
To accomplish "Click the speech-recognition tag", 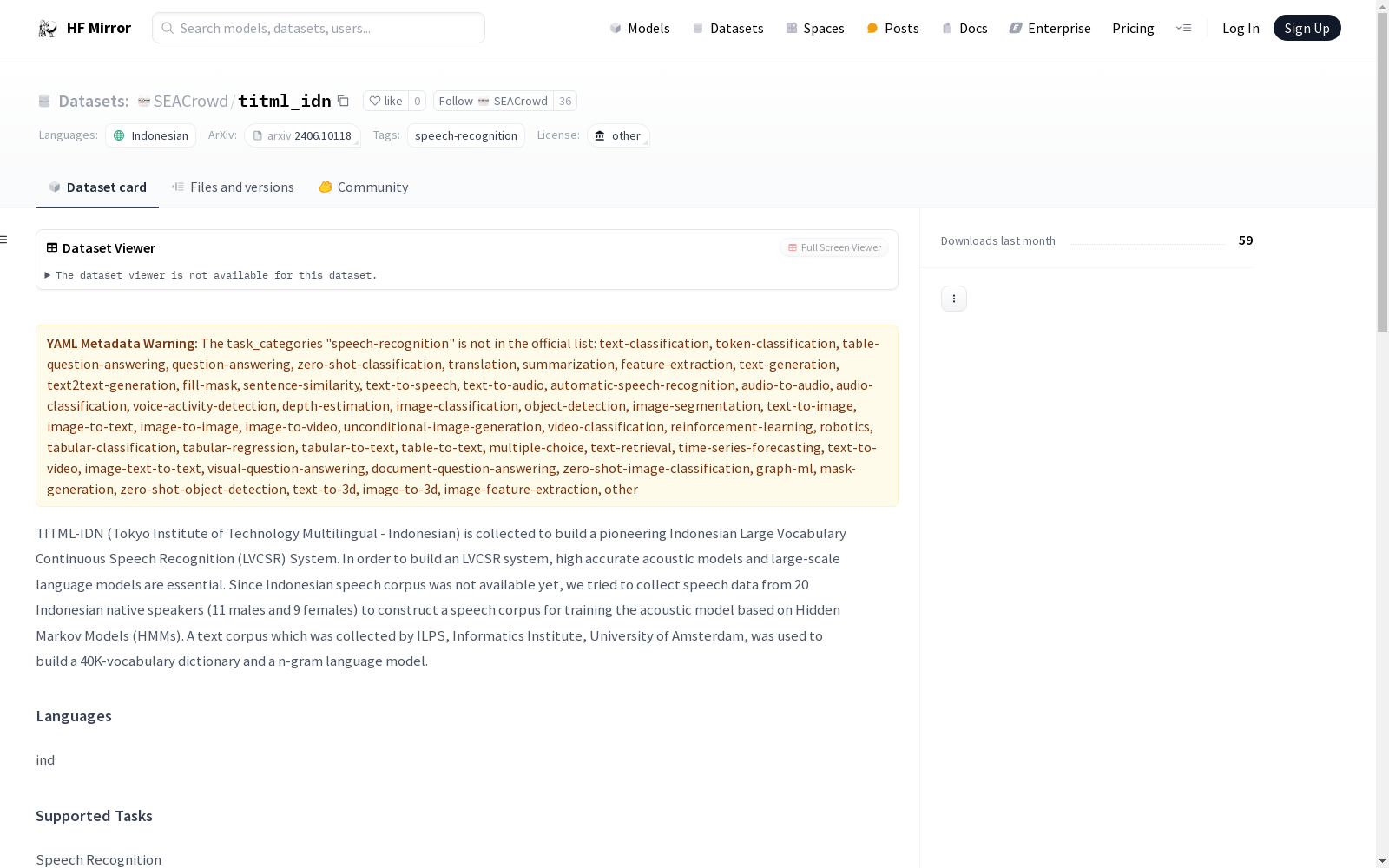I will pos(465,135).
